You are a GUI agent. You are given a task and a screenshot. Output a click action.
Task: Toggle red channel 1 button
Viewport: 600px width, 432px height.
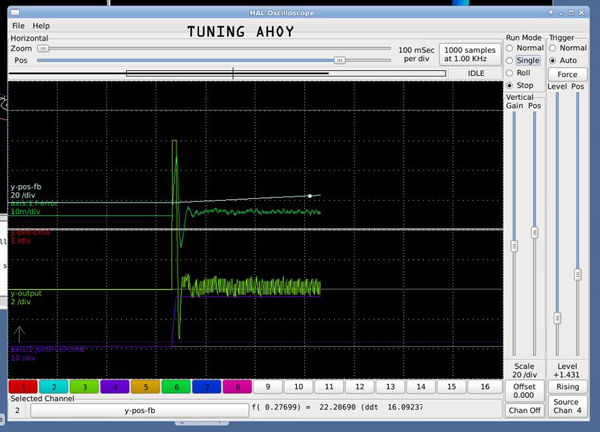point(20,386)
